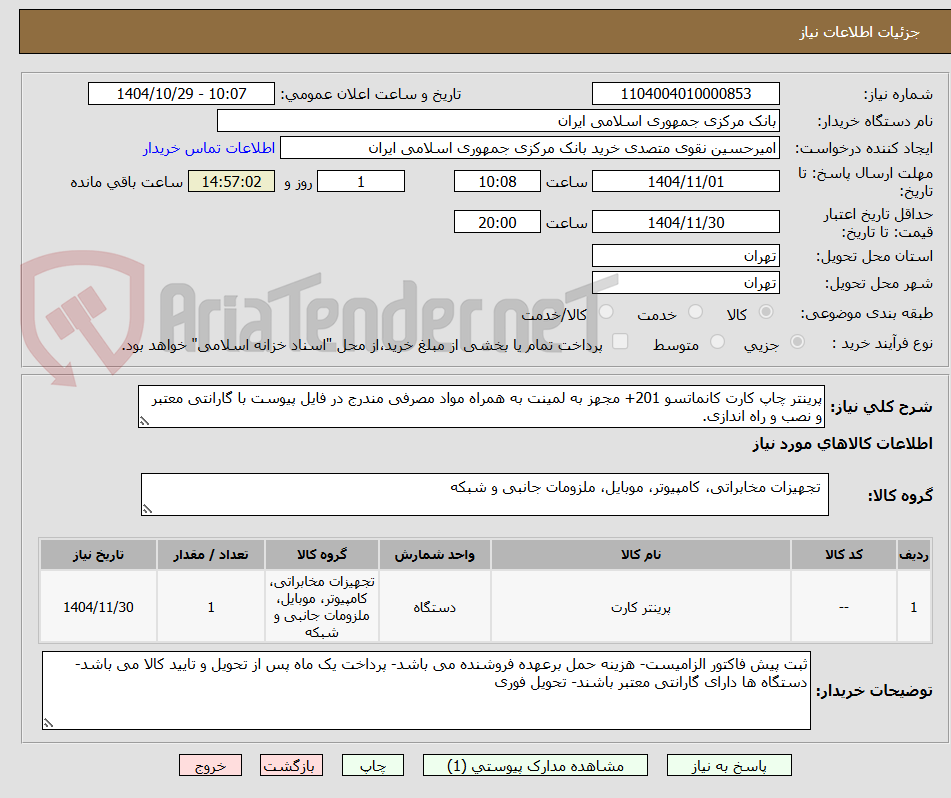
Task: Toggle the اسناد خزانه اسلامی payment checkbox
Action: click(x=620, y=341)
